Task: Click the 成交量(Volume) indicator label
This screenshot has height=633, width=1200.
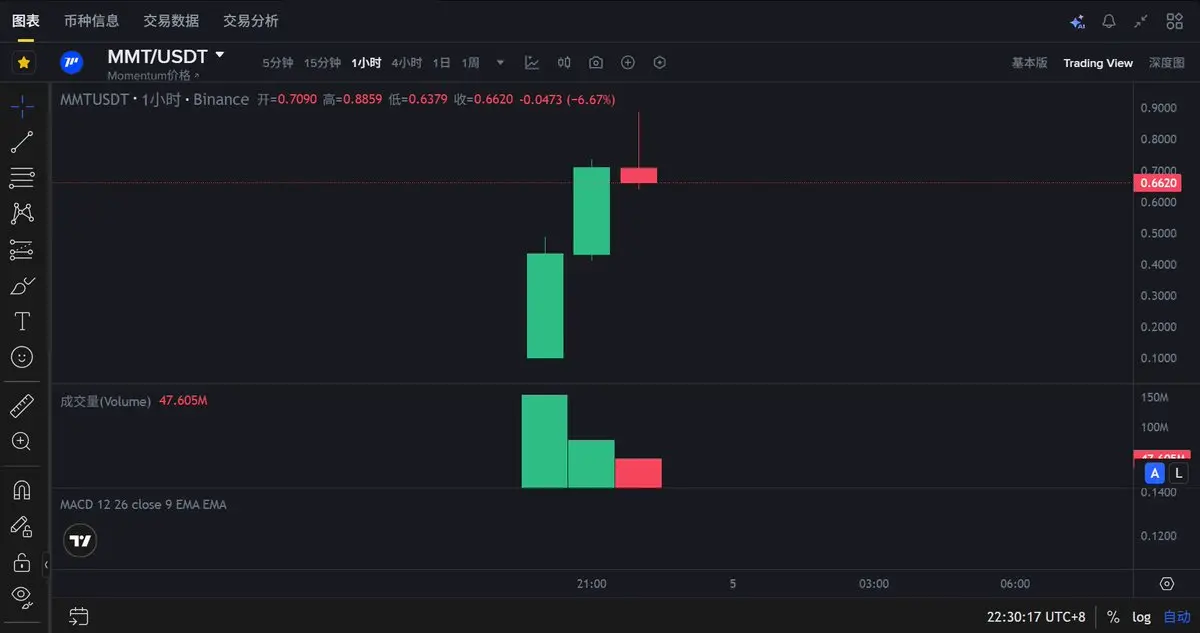Action: coord(106,401)
